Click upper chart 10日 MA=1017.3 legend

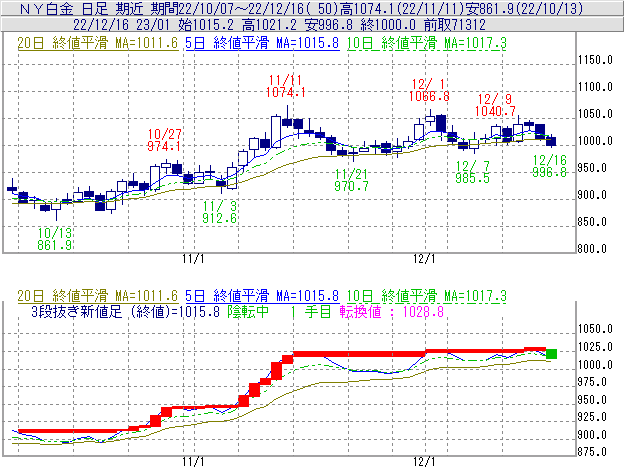coord(427,43)
